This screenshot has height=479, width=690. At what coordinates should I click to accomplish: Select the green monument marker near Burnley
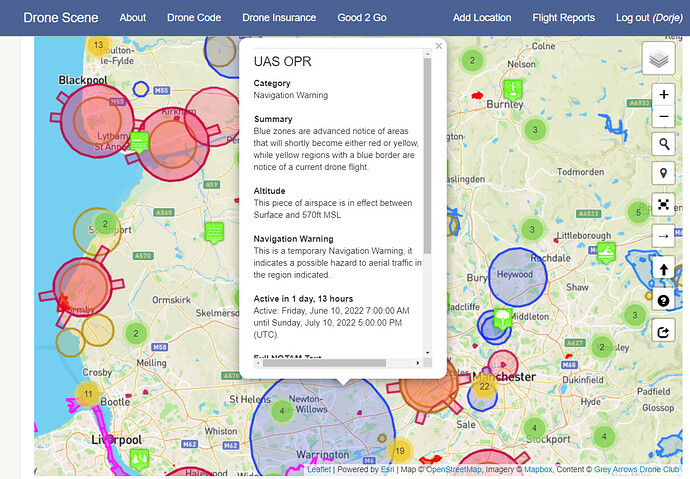point(512,89)
